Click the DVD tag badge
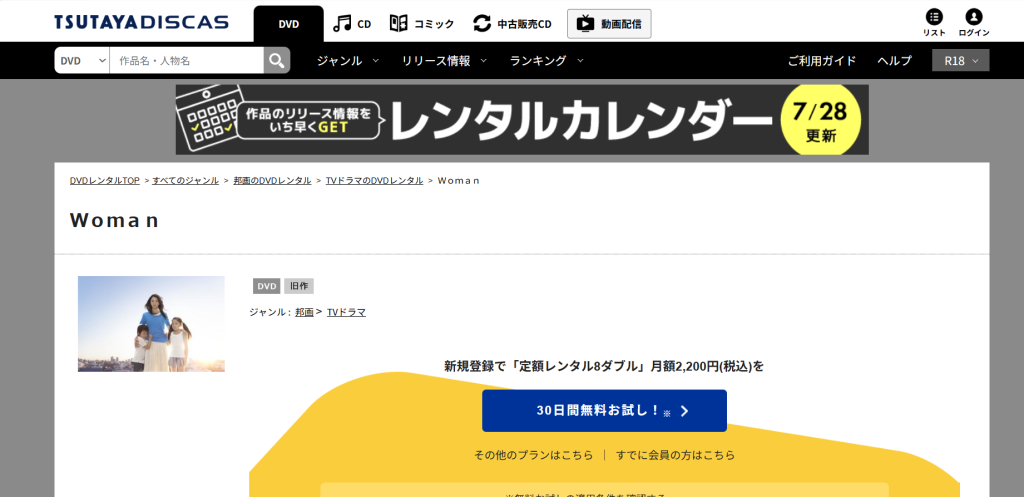1024x497 pixels. click(x=266, y=286)
